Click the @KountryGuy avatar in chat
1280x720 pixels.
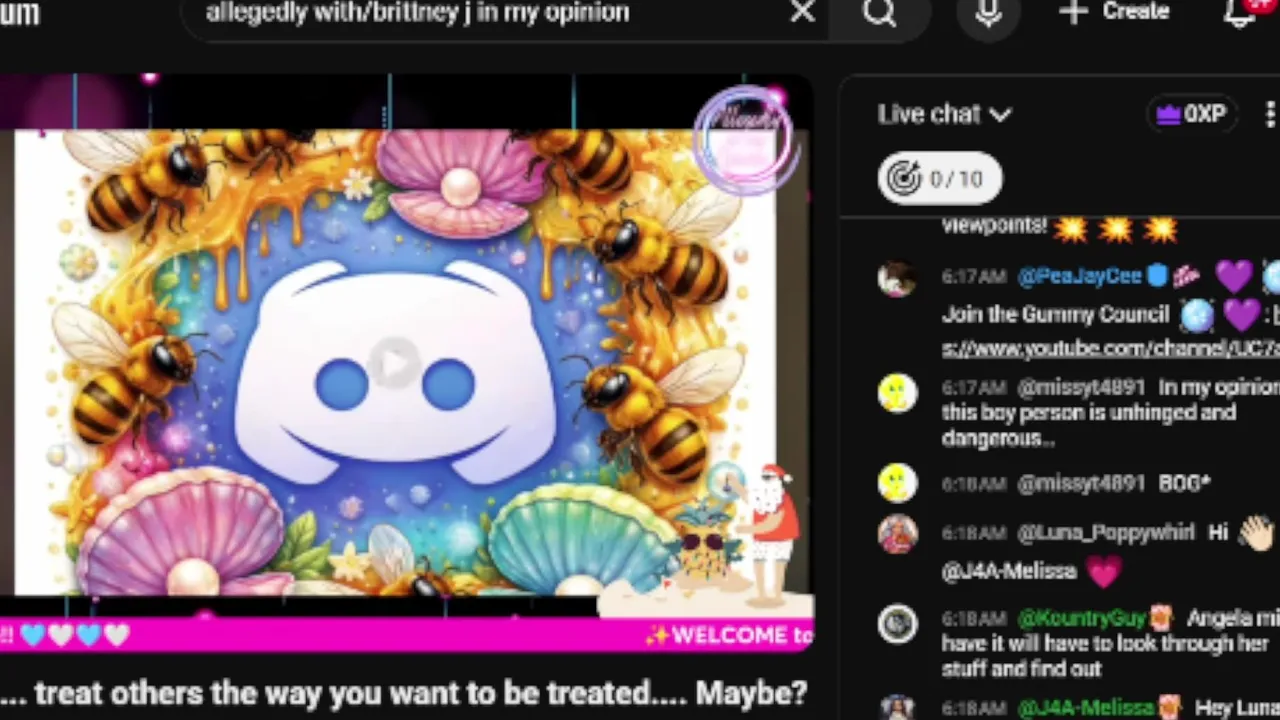[897, 624]
